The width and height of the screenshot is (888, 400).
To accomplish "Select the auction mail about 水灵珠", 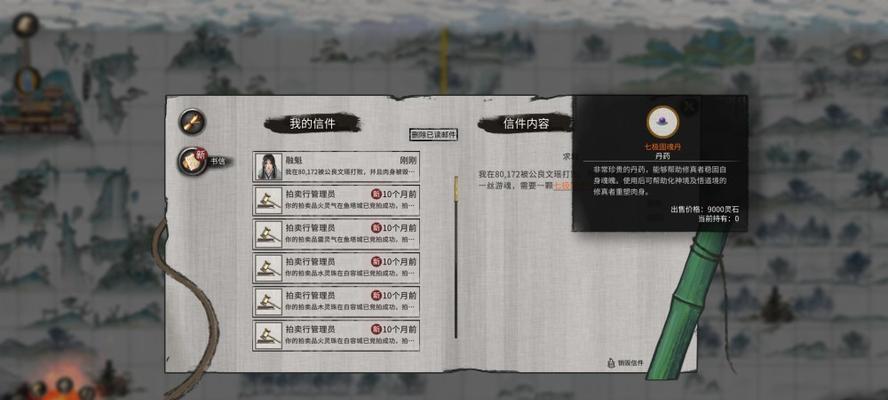I will pyautogui.click(x=336, y=268).
